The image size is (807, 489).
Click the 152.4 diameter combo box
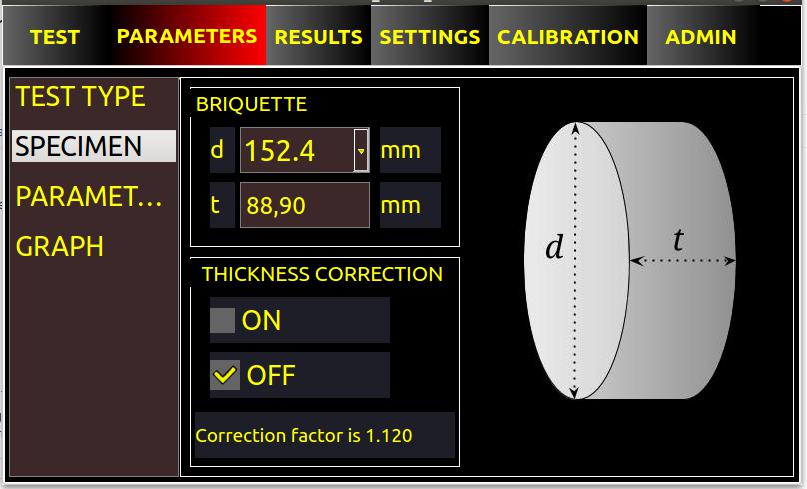point(305,150)
